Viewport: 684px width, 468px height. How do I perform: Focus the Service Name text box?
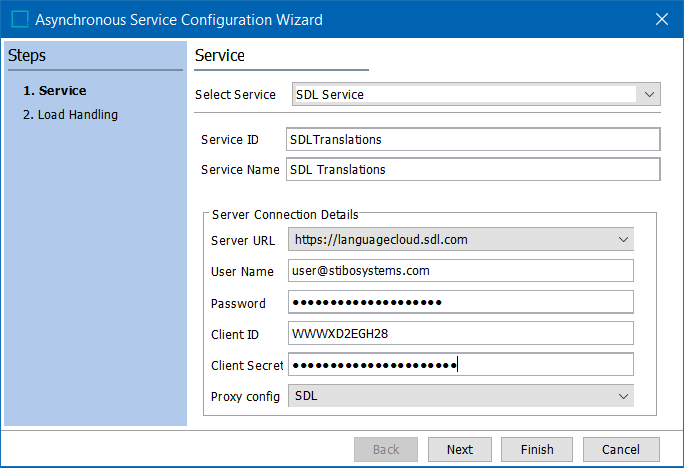[472, 170]
